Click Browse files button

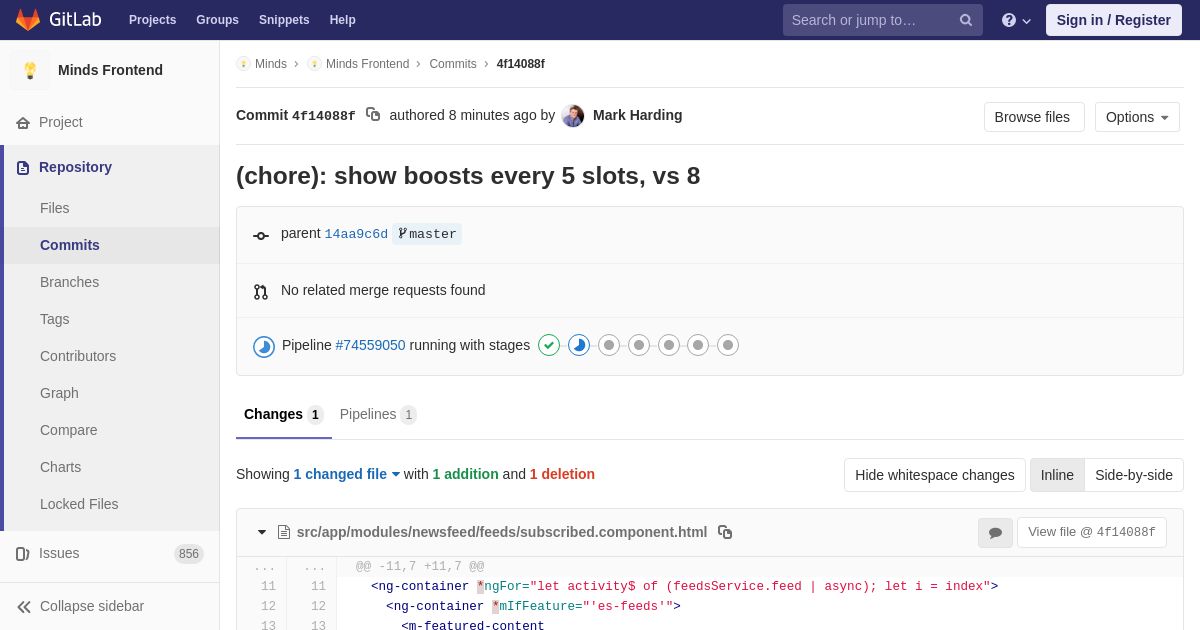[x=1032, y=117]
